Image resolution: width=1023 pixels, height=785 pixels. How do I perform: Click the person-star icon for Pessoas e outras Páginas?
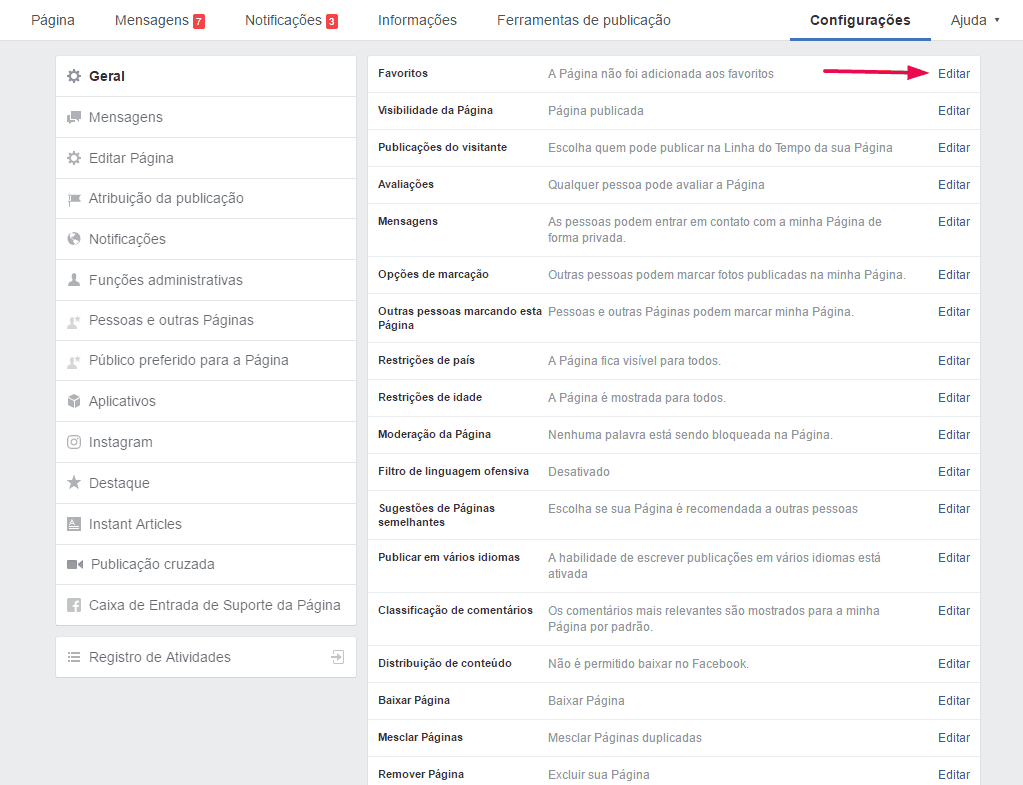[74, 321]
